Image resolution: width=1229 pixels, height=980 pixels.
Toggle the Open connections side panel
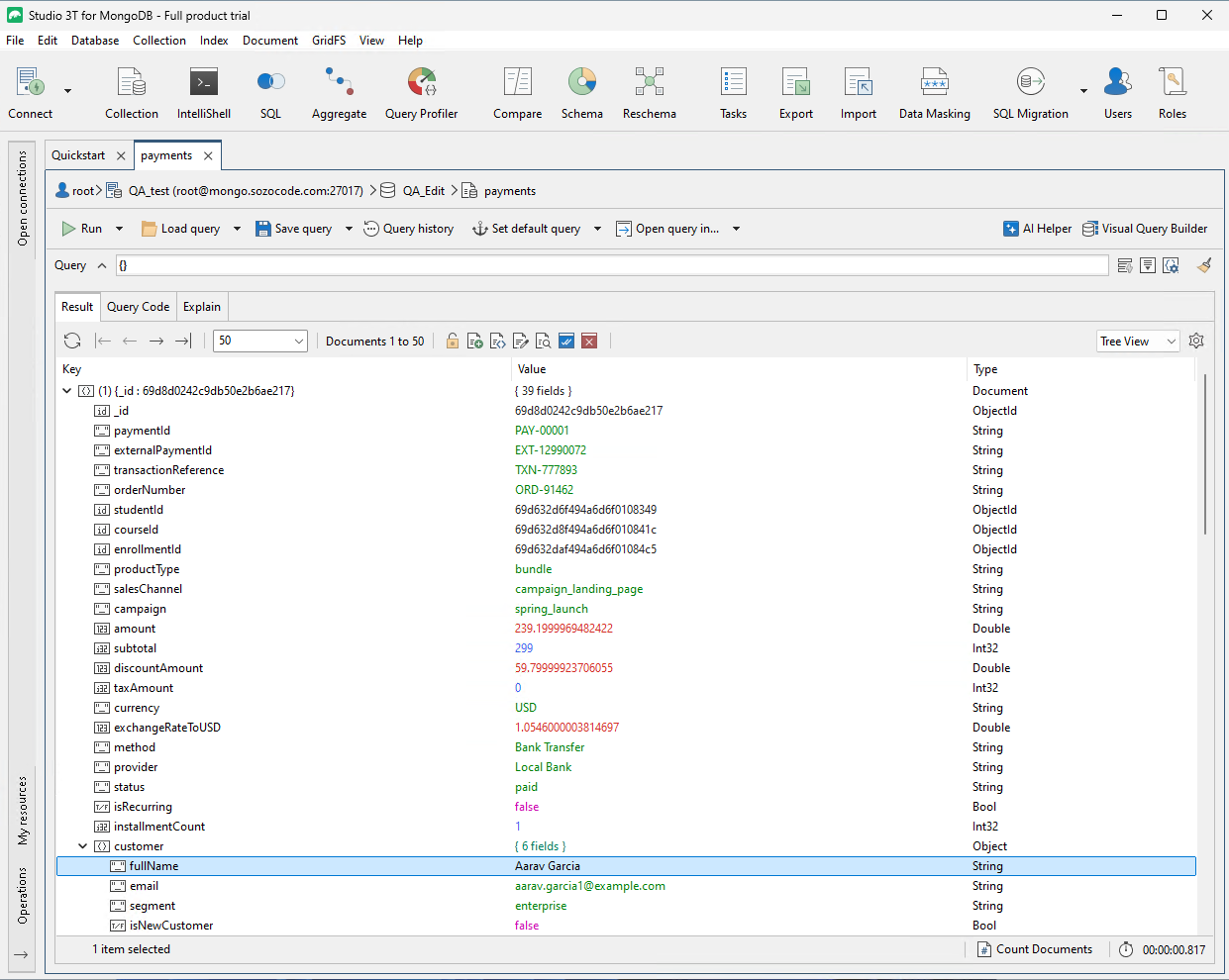[x=22, y=198]
